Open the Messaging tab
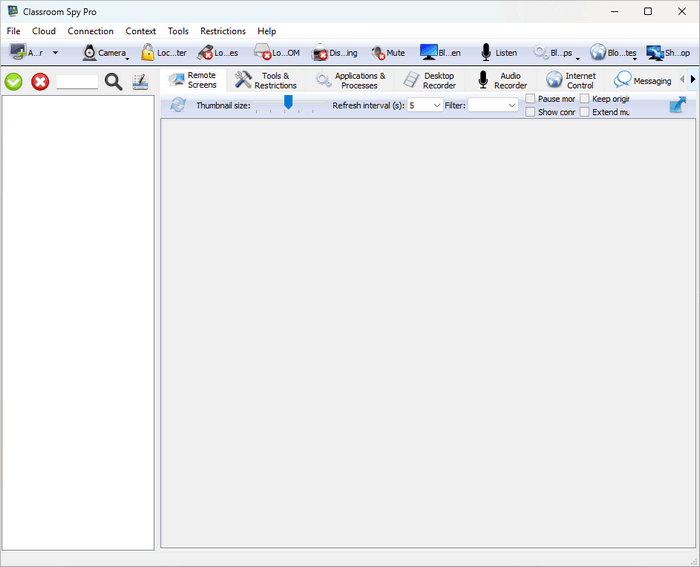Viewport: 700px width, 567px height. coord(642,80)
